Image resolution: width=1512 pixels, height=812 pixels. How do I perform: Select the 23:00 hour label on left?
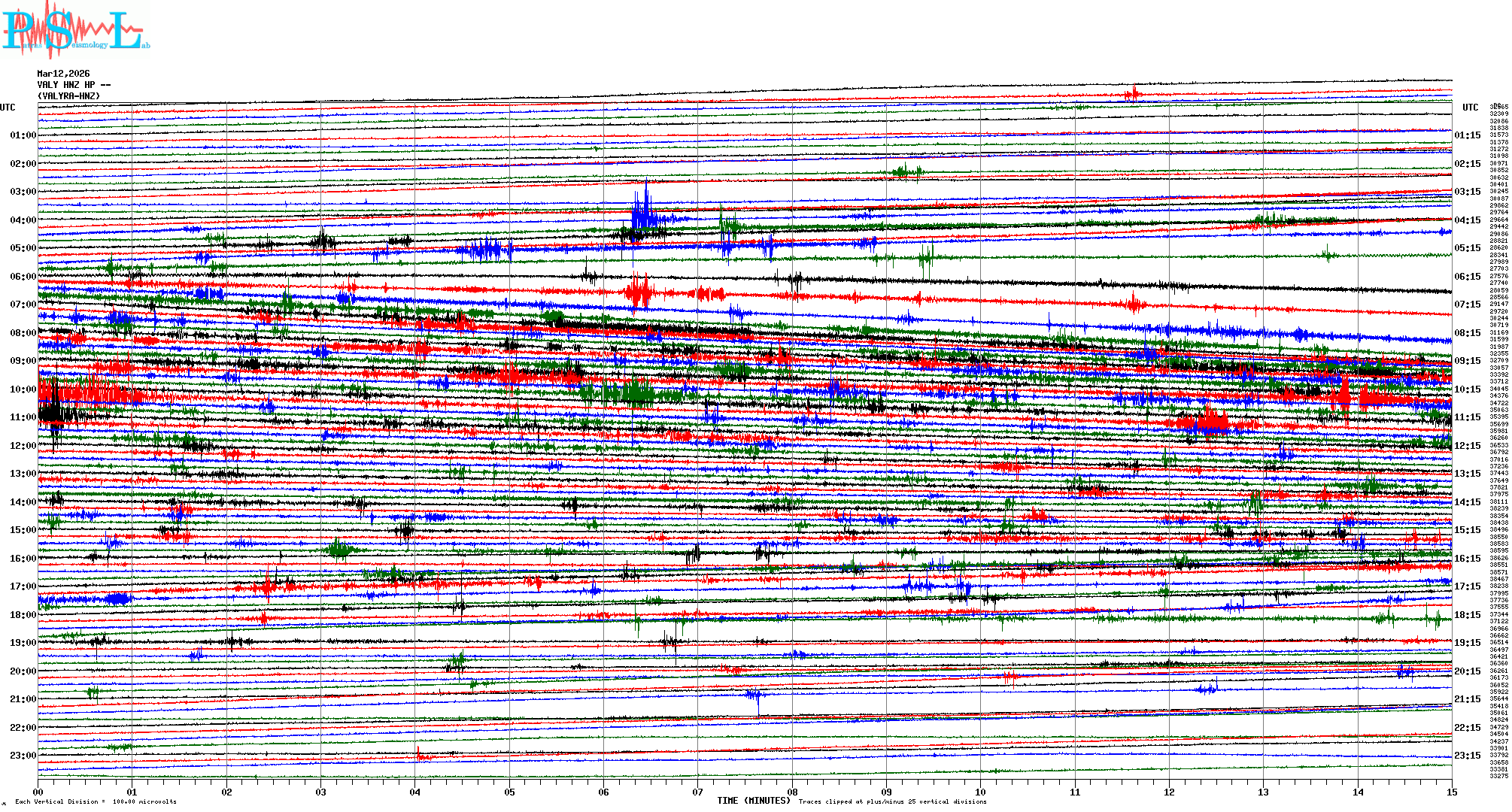point(23,756)
